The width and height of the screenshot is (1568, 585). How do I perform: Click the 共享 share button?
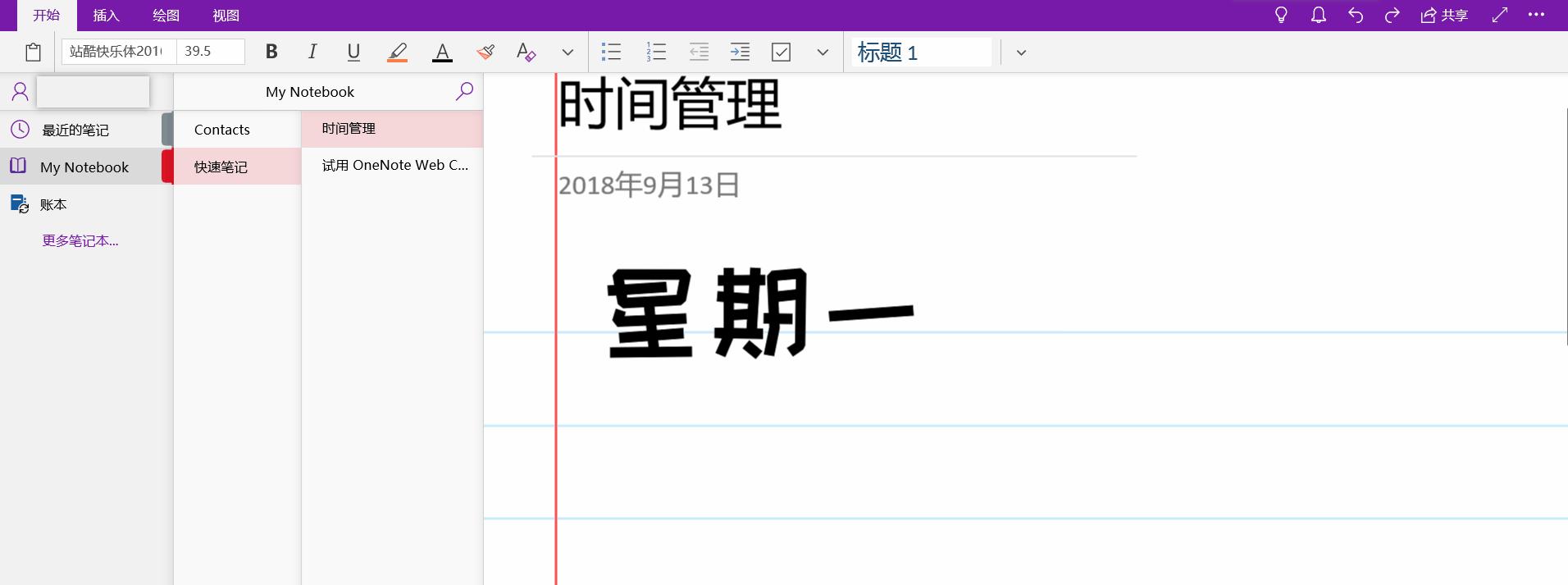tap(1444, 15)
